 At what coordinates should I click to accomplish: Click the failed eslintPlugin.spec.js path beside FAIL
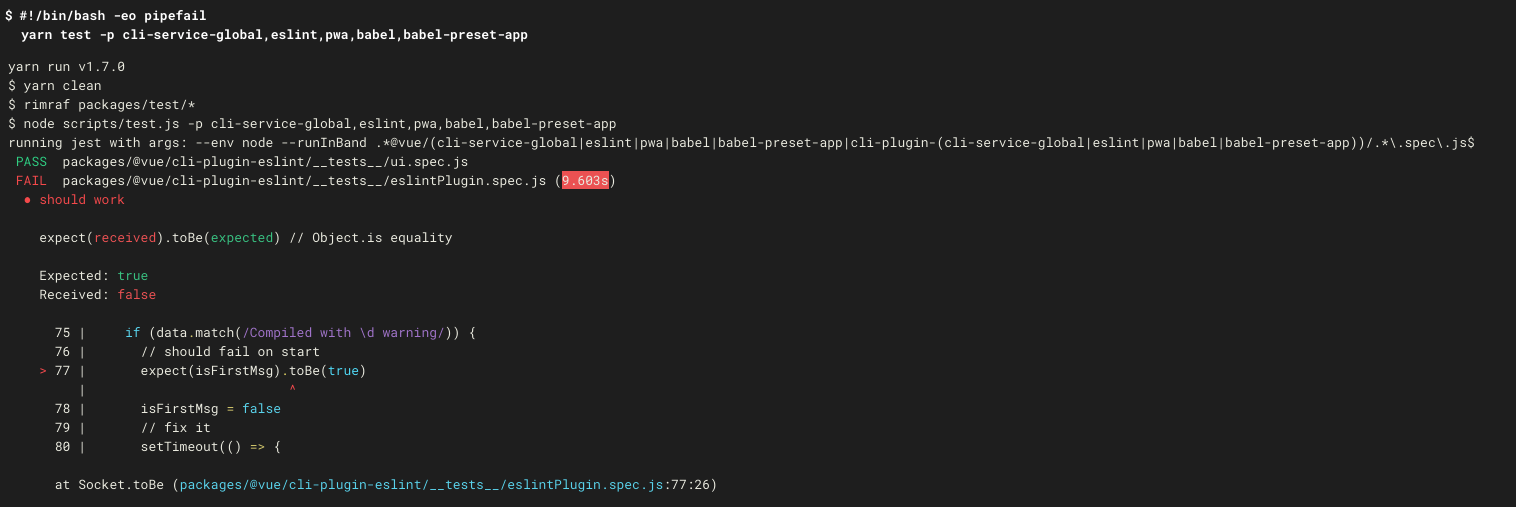click(x=304, y=181)
